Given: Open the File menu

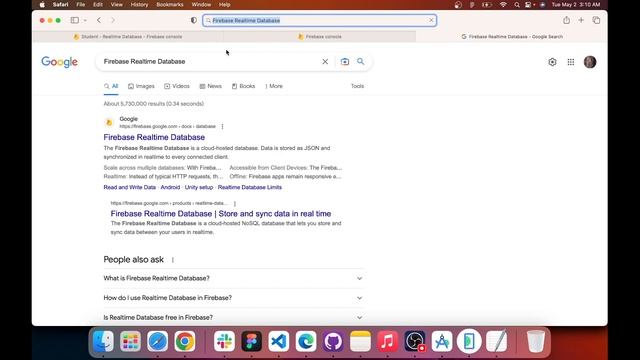Looking at the screenshot, I should pyautogui.click(x=81, y=4).
